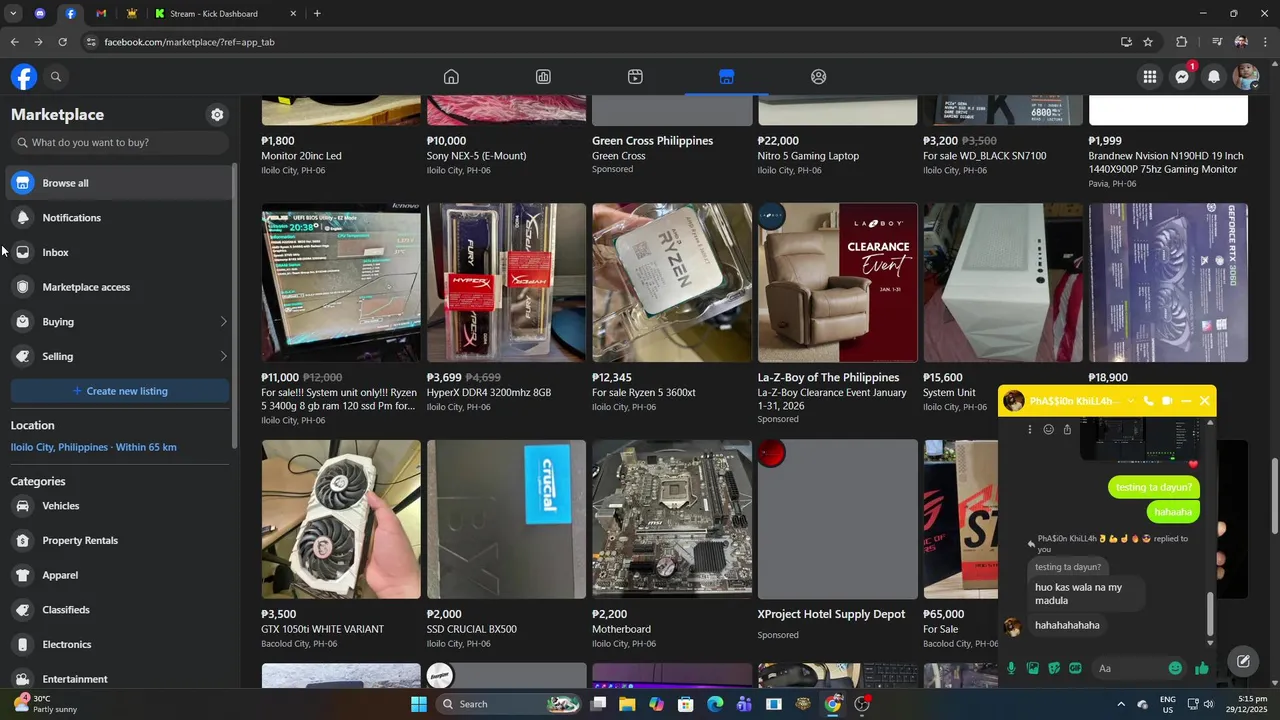Click the Marketplace search field
Viewport: 1280px width, 720px height.
click(x=120, y=143)
